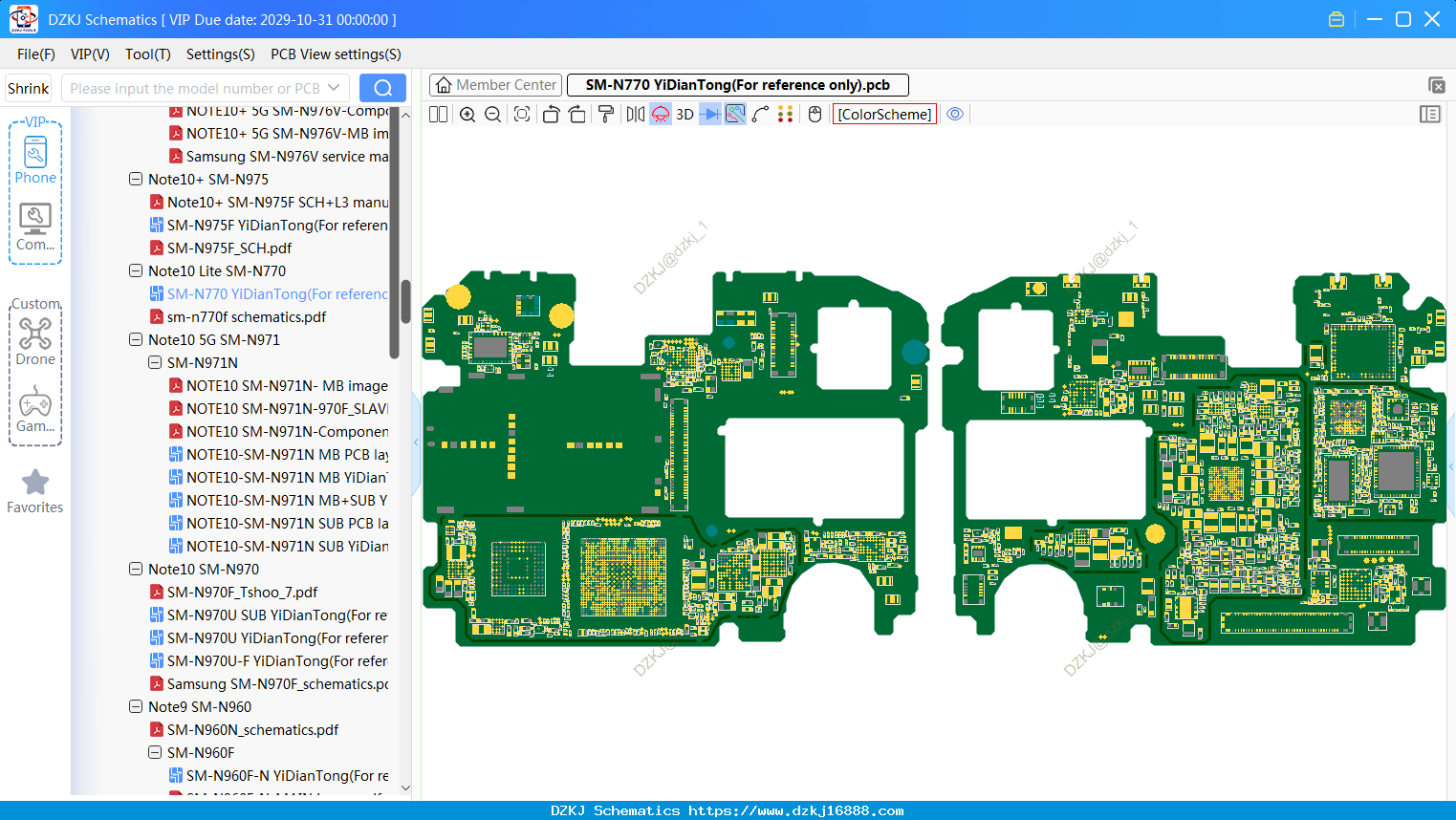Toggle the red highlighted toolbar icon
This screenshot has height=820, width=1456.
(x=661, y=114)
